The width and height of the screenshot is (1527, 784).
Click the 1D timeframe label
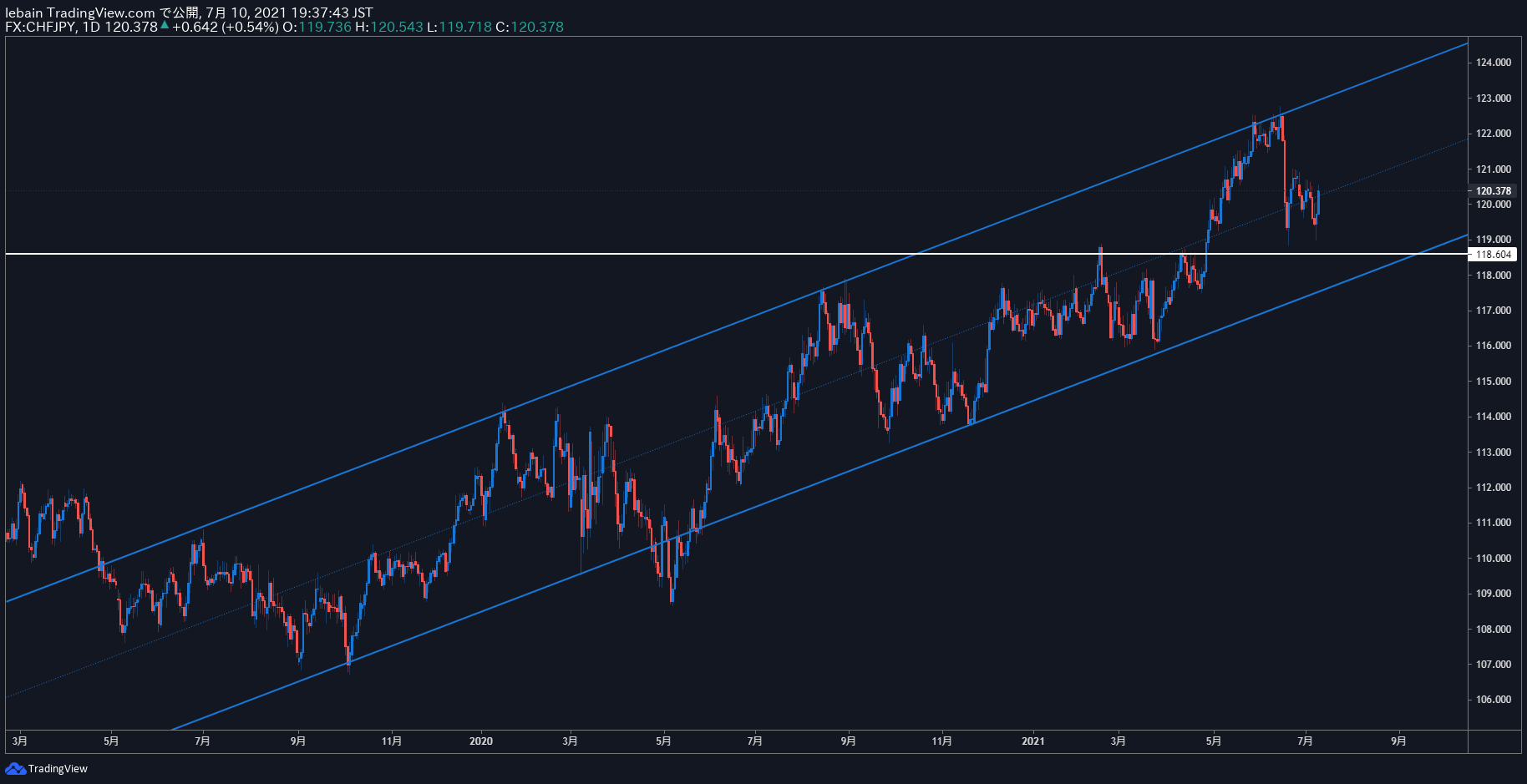click(90, 27)
